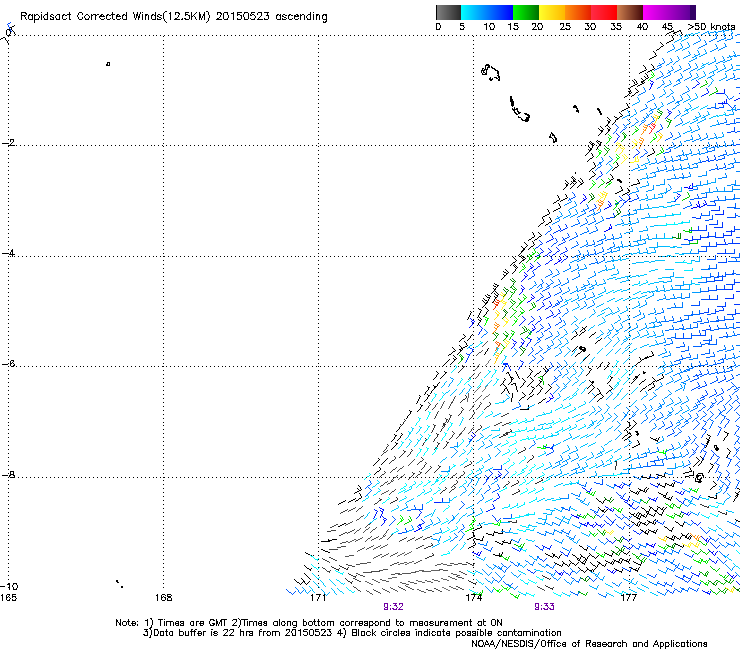Click the 'NOAA/NESDIS/Office of Research and Applications' credit
Image resolution: width=740 pixels, height=650 pixels.
point(589,644)
